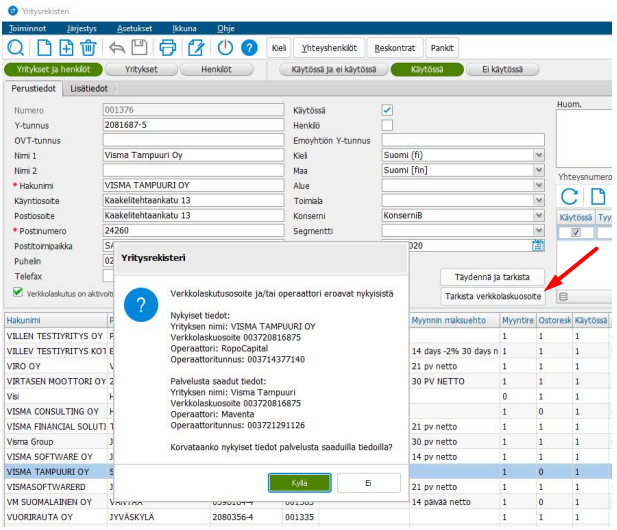The height and width of the screenshot is (530, 617).
Task: Click the Tarkista verkkolaskuosoite button
Action: click(x=493, y=296)
